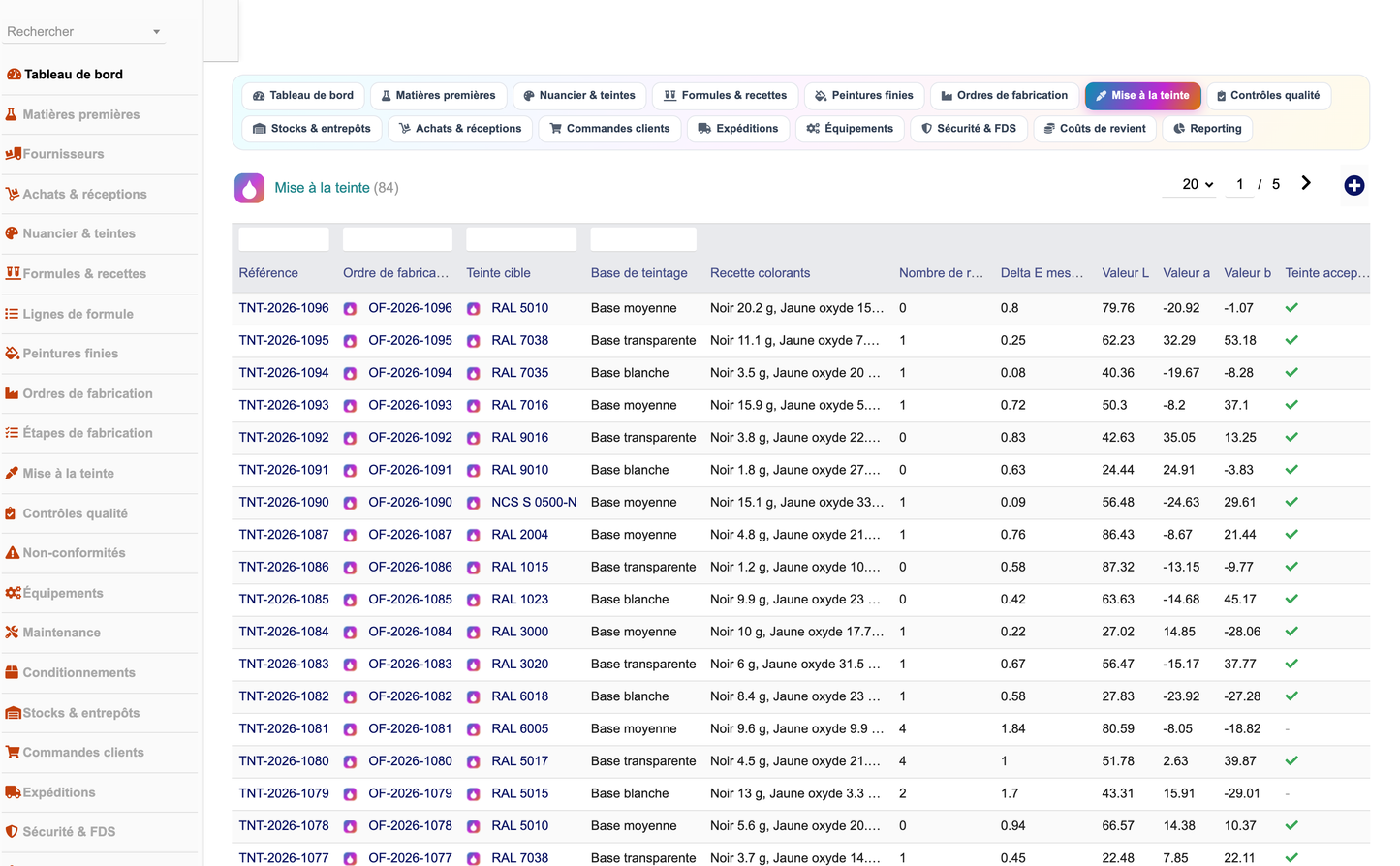The image size is (1400, 866).
Task: Edit the current page number field
Action: pyautogui.click(x=1239, y=184)
